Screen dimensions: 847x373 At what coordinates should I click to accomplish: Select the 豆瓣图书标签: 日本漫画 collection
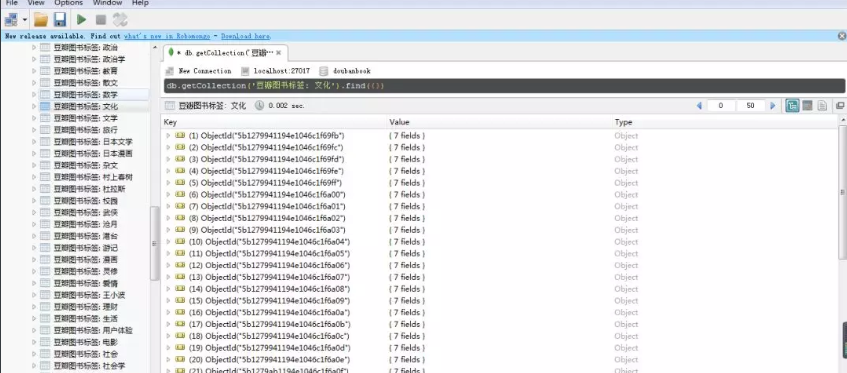[92, 154]
